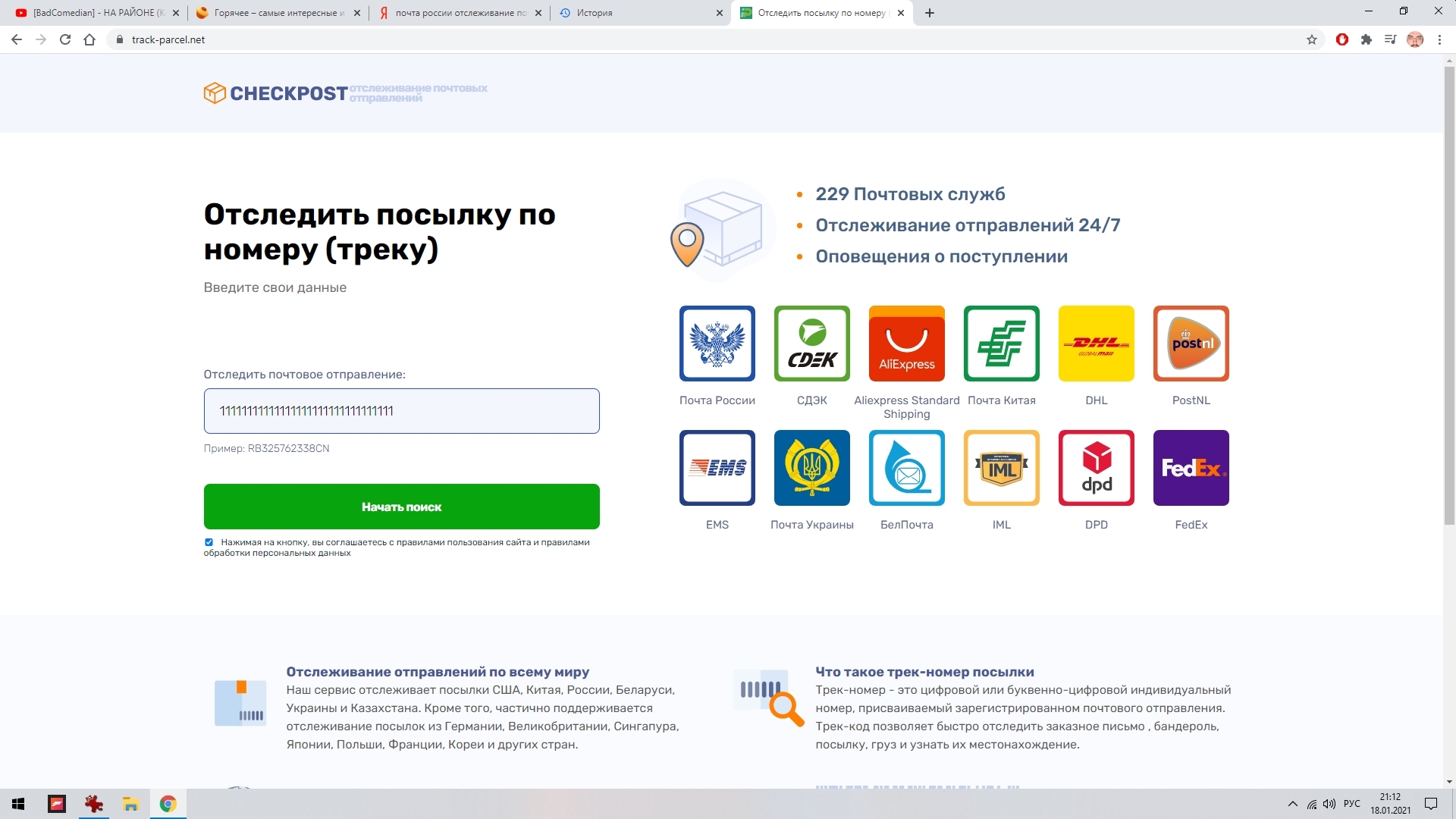The image size is (1456, 819).
Task: Pick the AliExpress Standard Shipping icon
Action: tap(906, 343)
